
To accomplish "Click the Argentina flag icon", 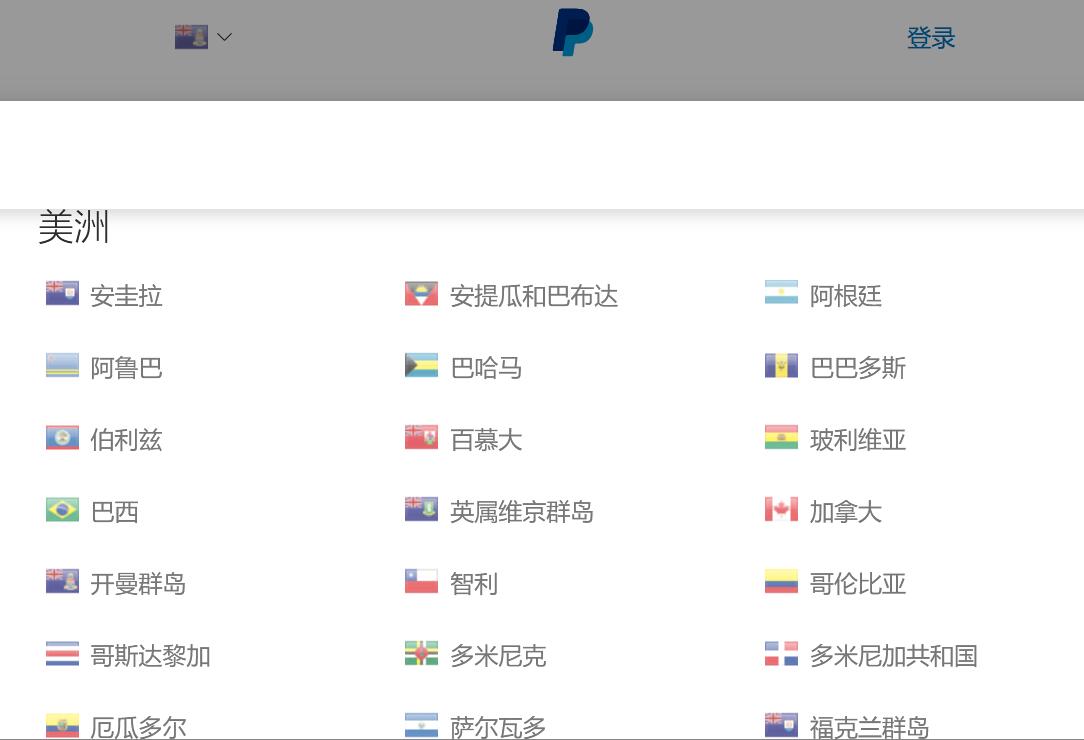I will (x=781, y=294).
